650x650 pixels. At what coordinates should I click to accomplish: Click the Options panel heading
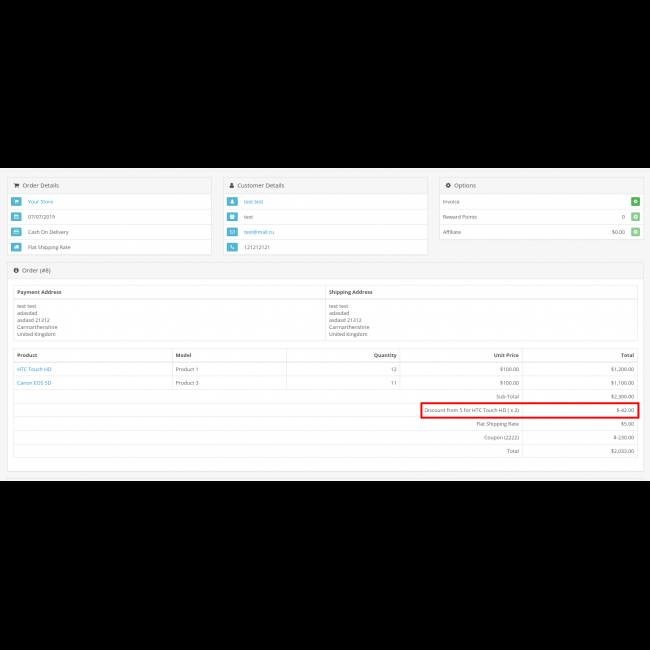click(x=464, y=185)
